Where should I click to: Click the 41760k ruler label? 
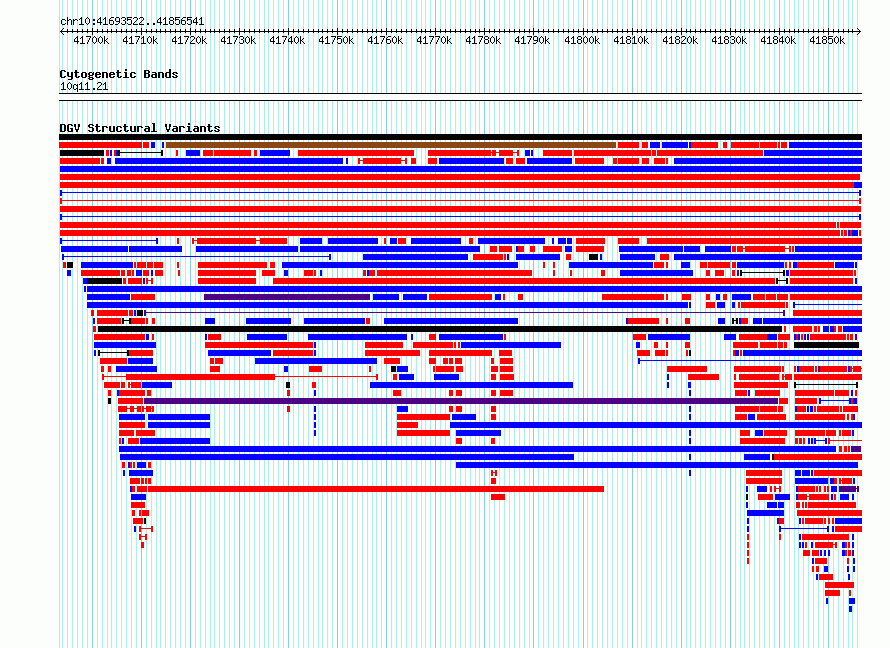pos(385,40)
